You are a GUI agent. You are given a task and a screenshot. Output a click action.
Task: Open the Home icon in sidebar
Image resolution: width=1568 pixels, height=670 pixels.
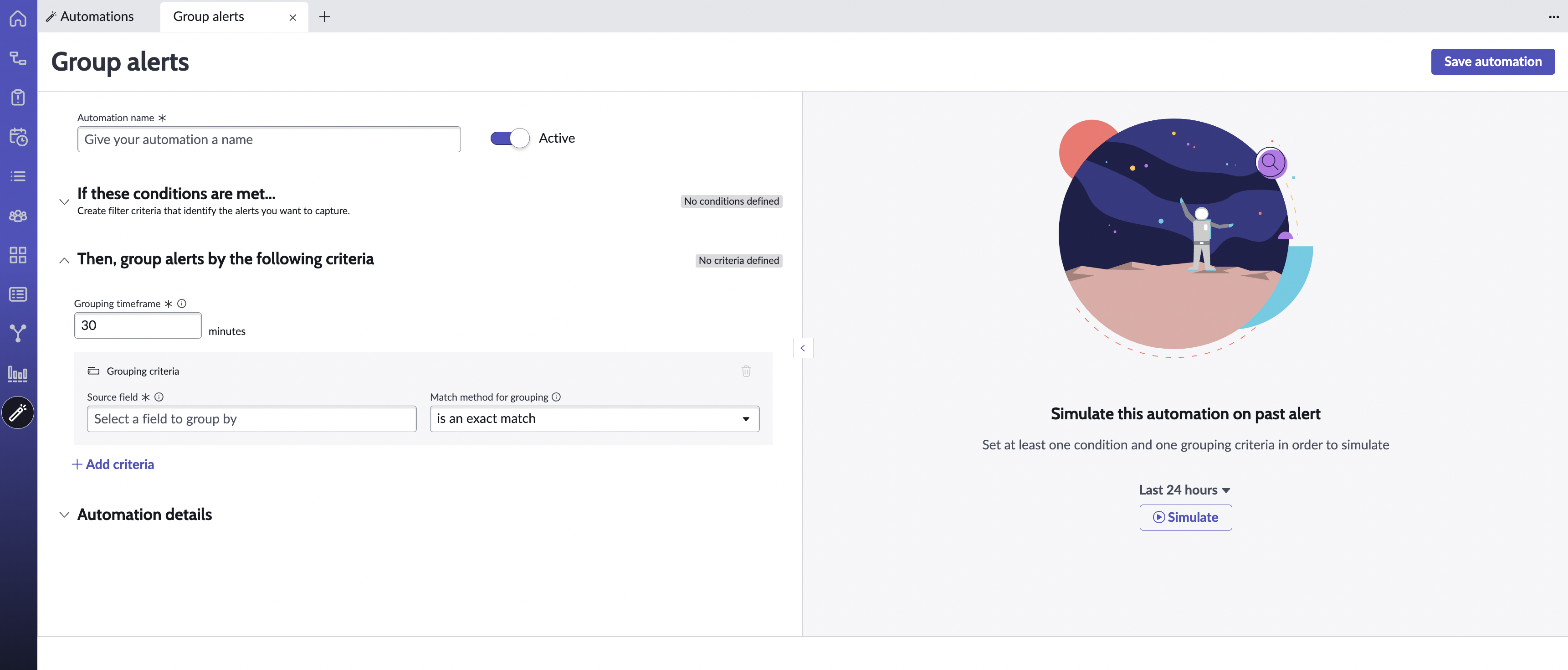click(18, 18)
